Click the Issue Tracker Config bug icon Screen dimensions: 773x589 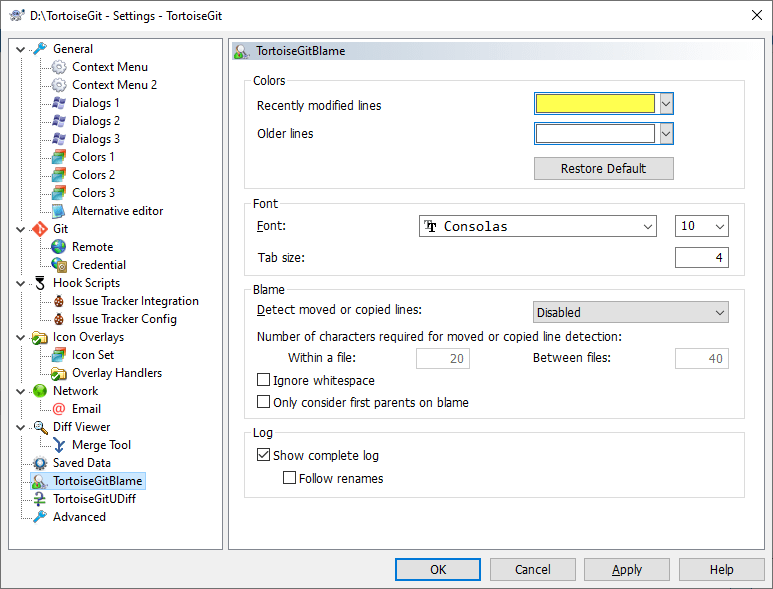point(59,319)
